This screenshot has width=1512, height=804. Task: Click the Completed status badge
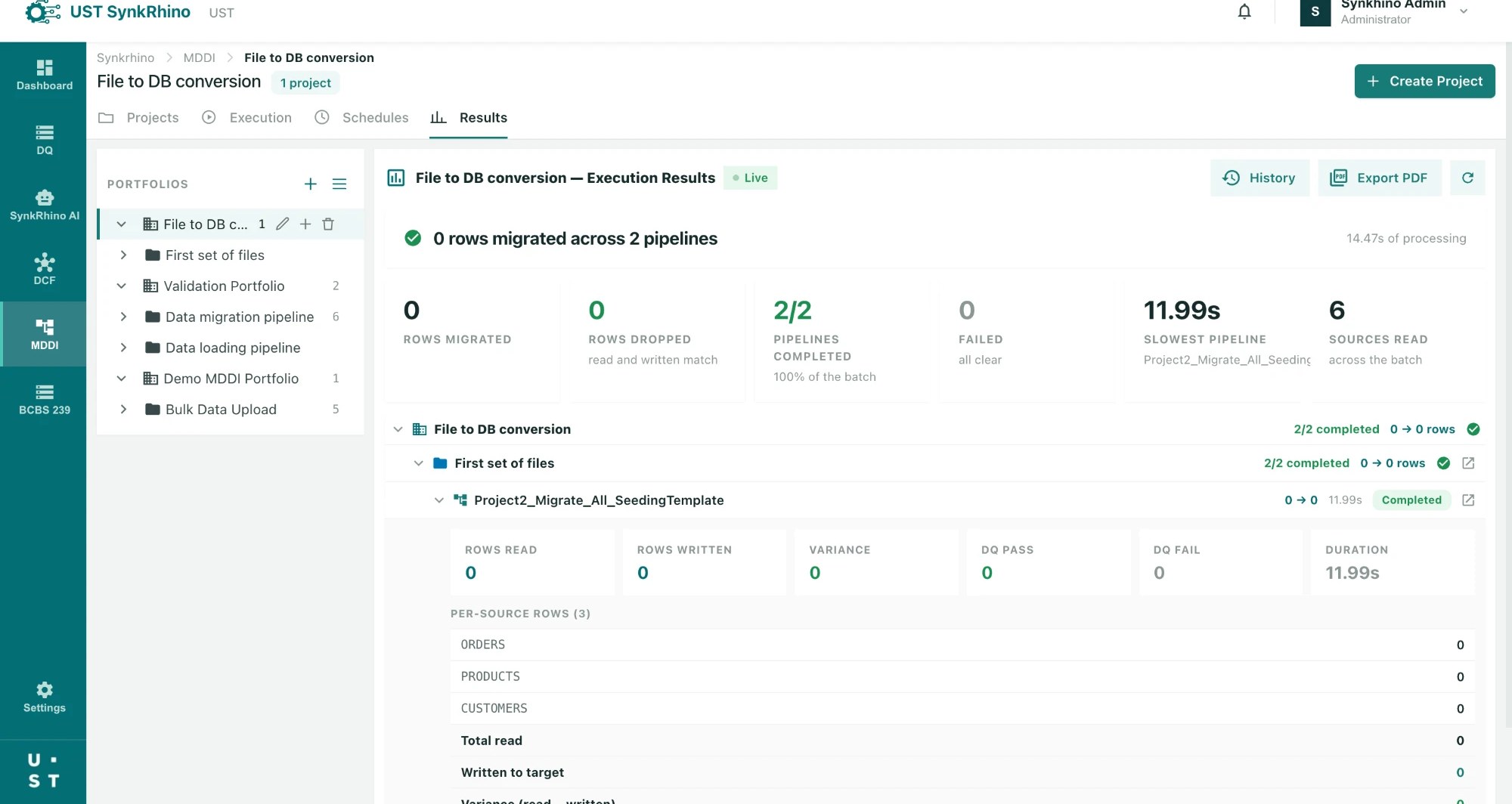pos(1411,500)
